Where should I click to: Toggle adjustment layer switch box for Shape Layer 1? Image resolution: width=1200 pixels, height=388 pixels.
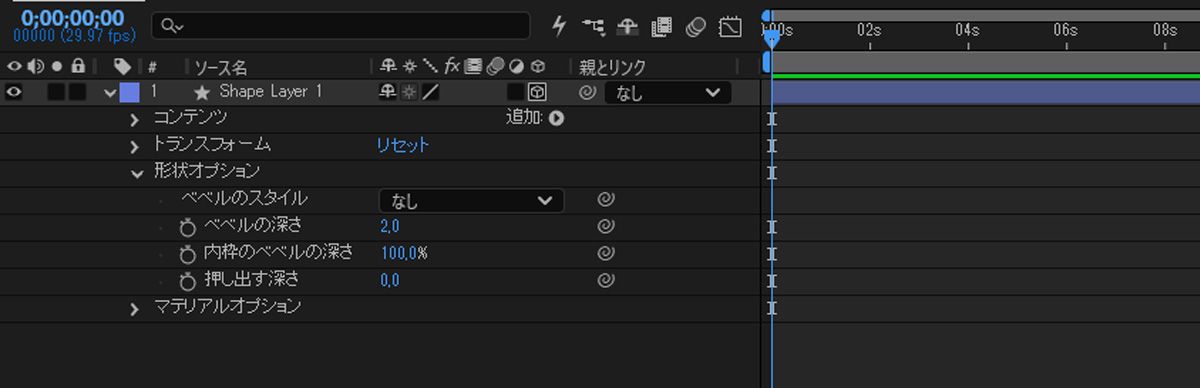click(515, 92)
